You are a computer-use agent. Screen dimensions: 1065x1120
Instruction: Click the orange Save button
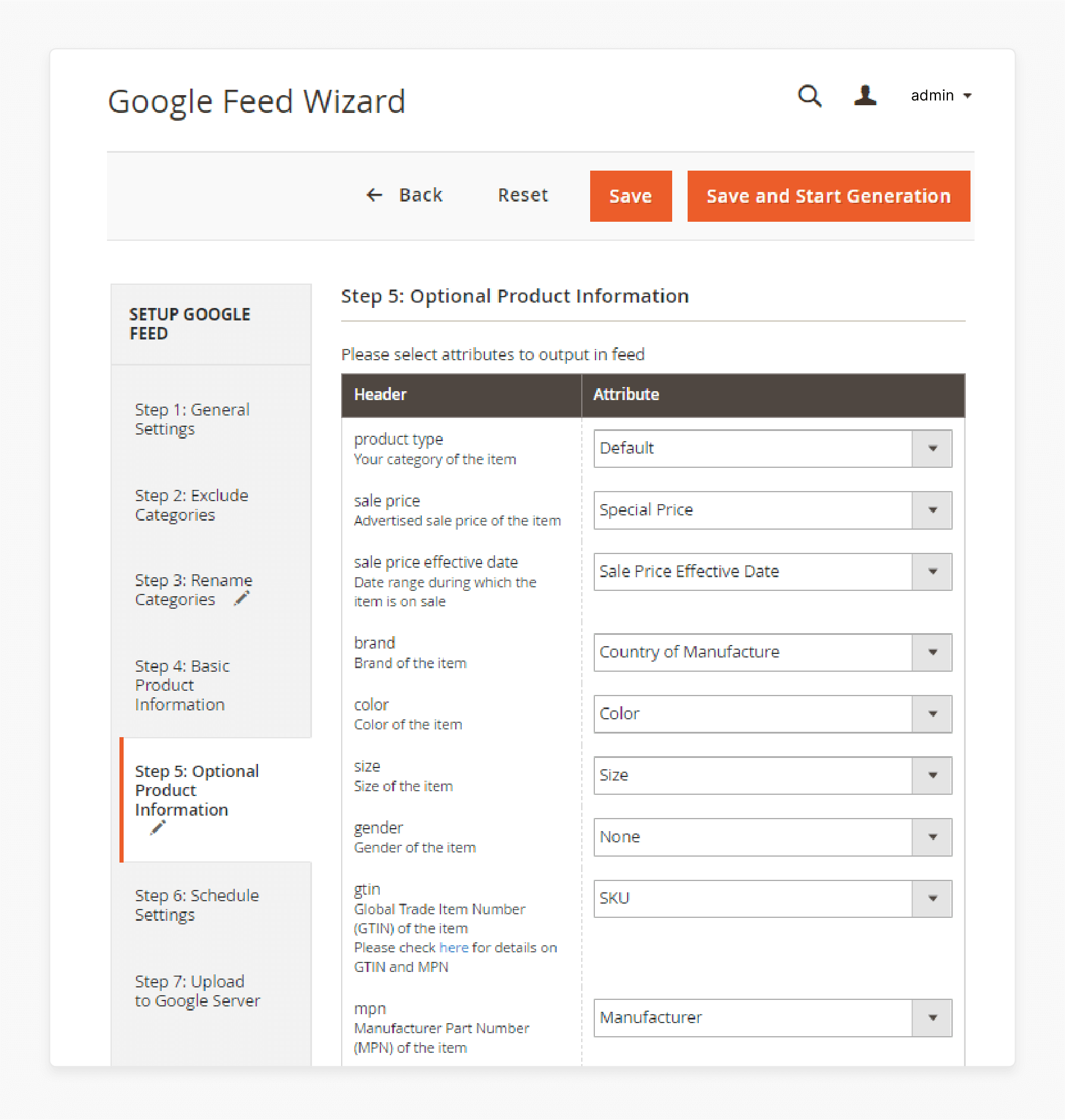pyautogui.click(x=631, y=196)
